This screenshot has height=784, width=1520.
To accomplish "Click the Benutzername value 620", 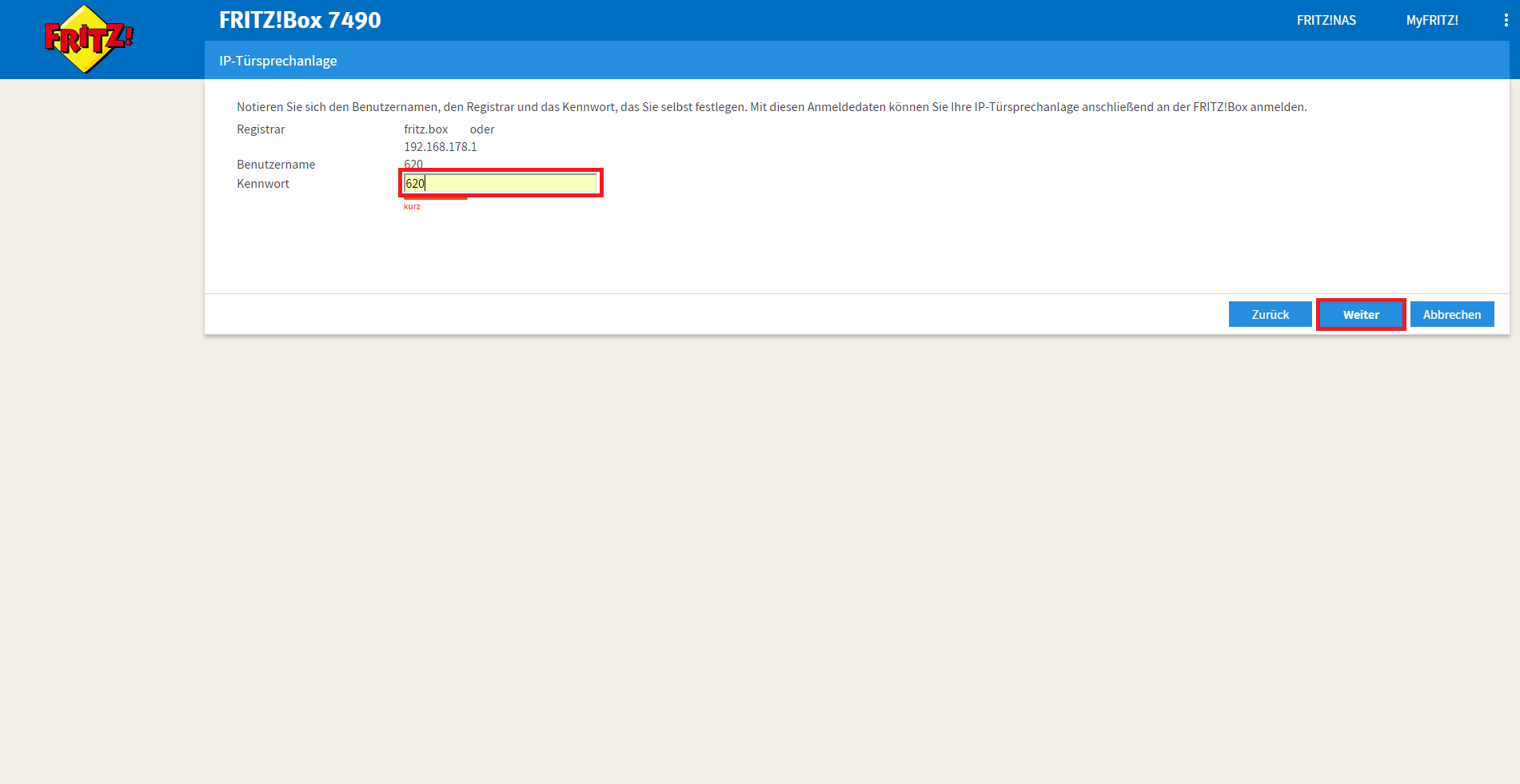I will [x=413, y=164].
